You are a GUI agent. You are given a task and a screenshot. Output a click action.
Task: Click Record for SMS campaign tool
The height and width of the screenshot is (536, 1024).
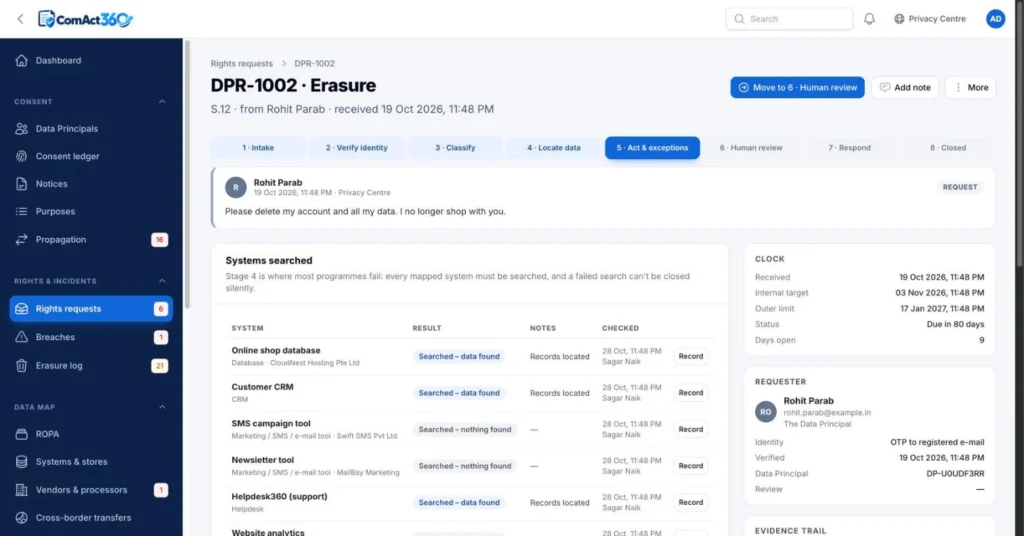tap(690, 430)
